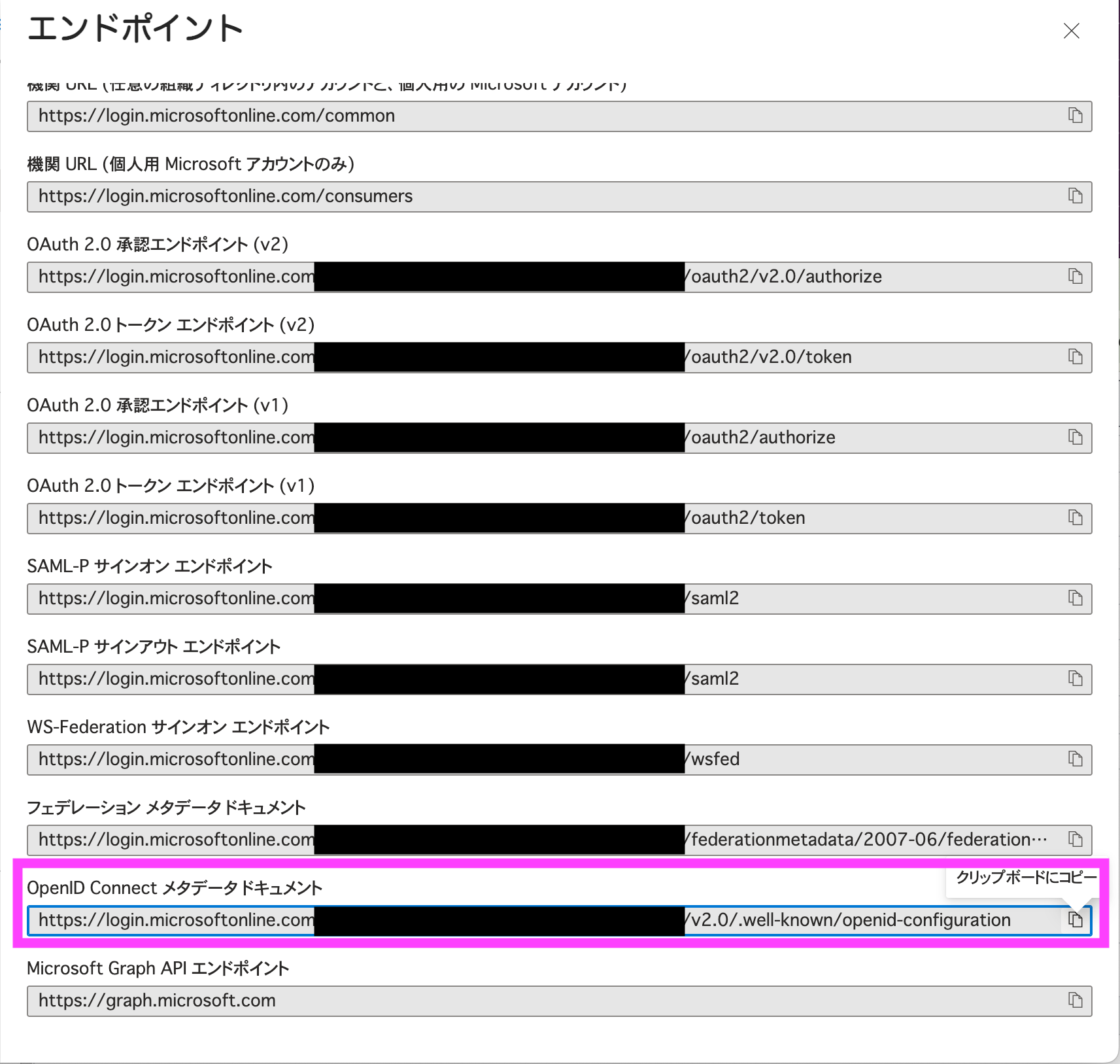Click the OAuth 2.0 承認エンドポイント (v2) label

(158, 245)
